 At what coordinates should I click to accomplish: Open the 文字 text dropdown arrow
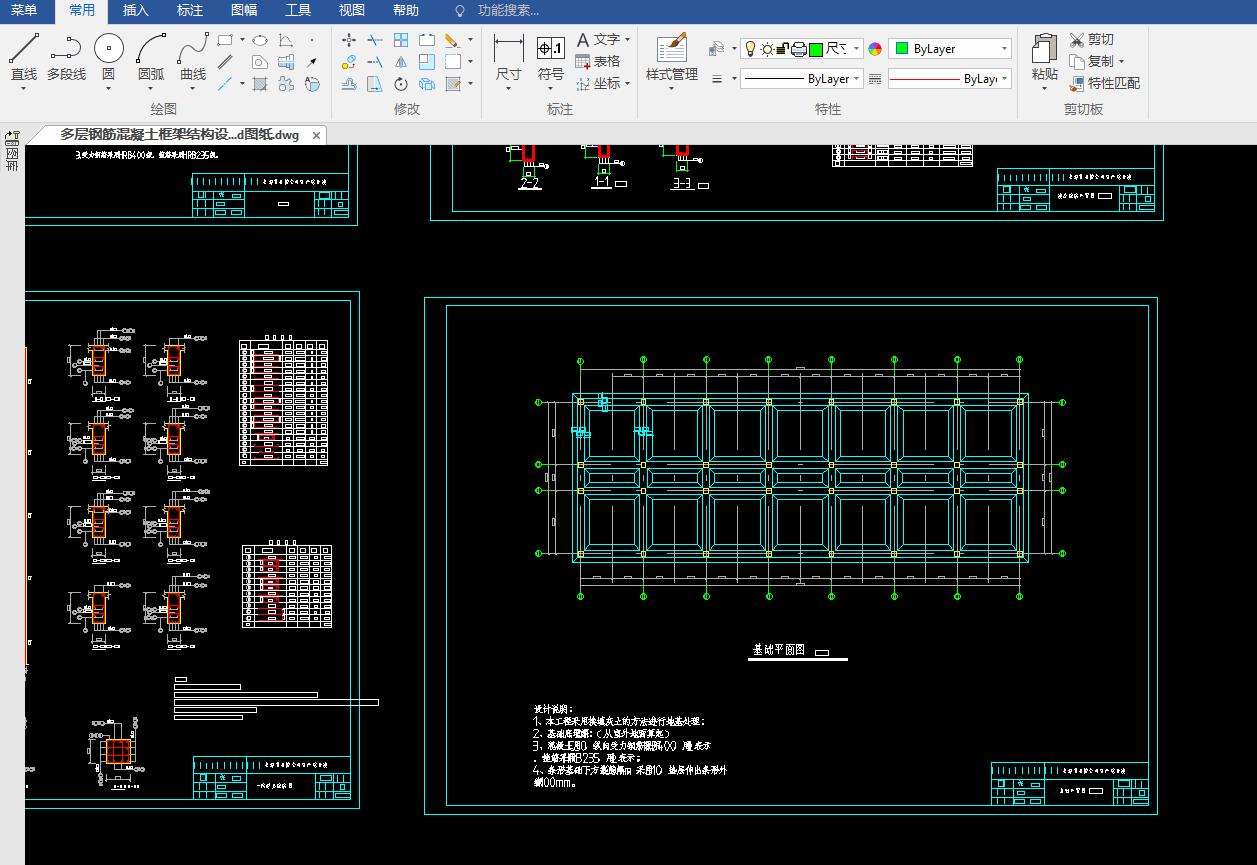(628, 40)
